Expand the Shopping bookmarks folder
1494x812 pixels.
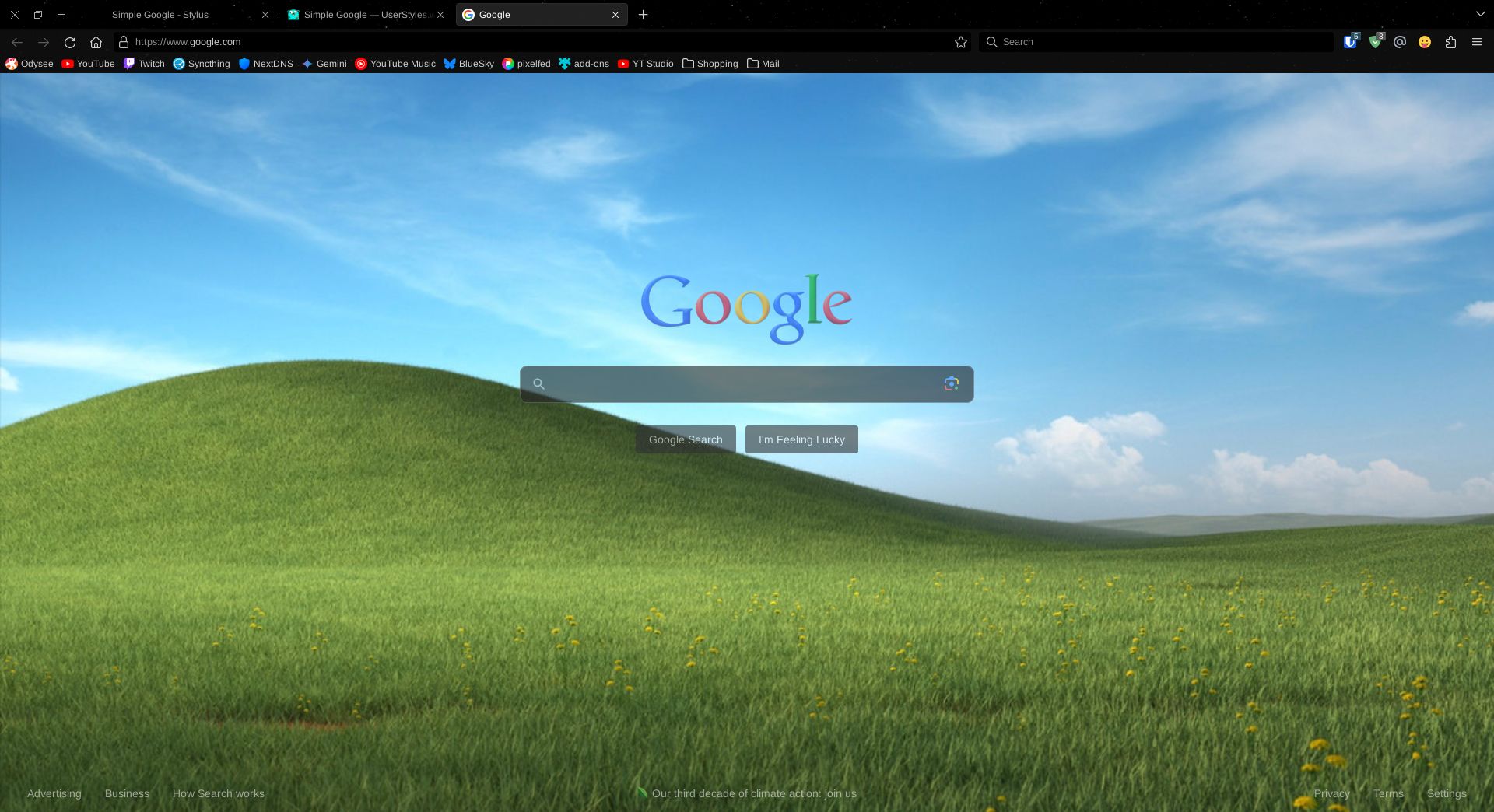coord(710,64)
